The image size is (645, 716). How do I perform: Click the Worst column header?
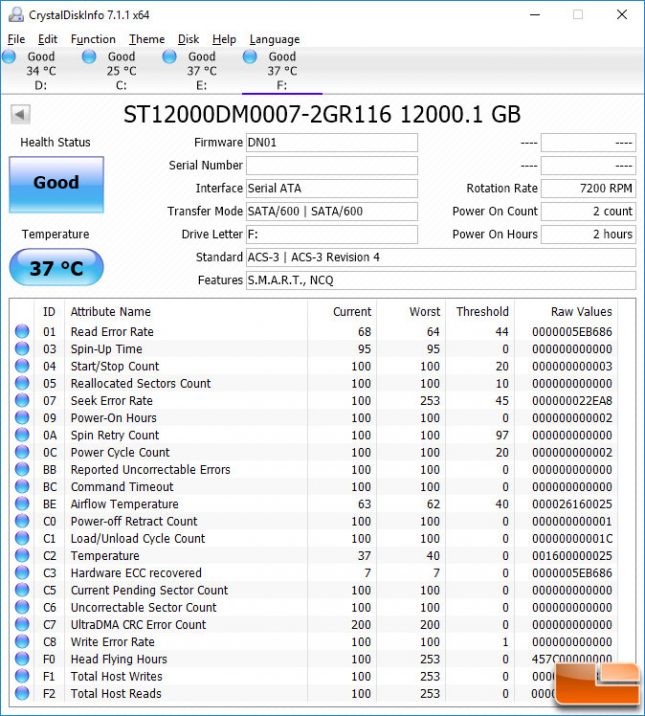[x=411, y=311]
